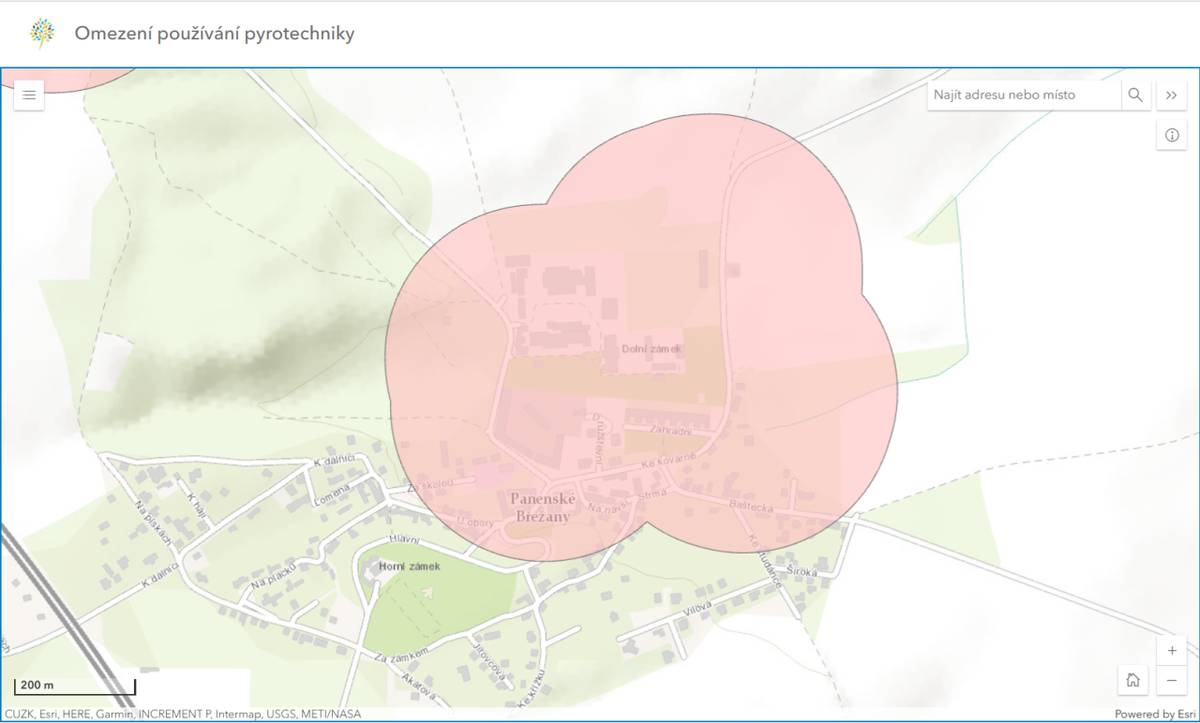The height and width of the screenshot is (723, 1200).
Task: Zoom out using the minus icon
Action: click(1171, 680)
